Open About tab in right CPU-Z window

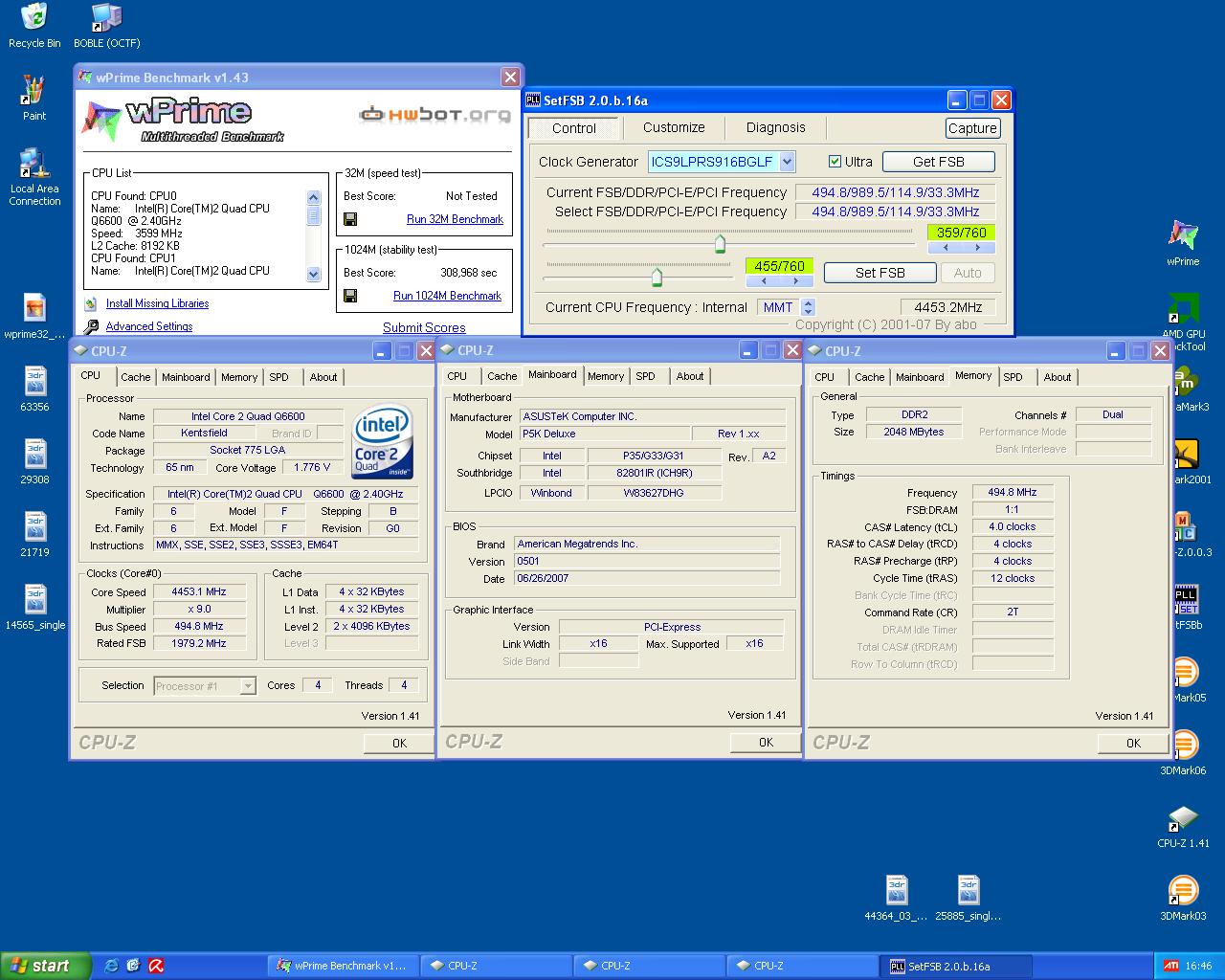(x=1058, y=377)
